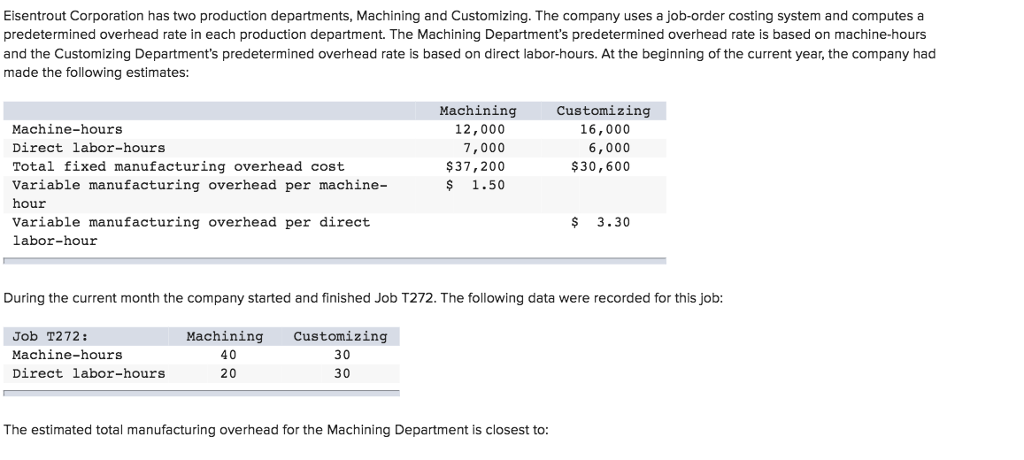Select the $30,600 fixed overhead amount

tap(600, 166)
